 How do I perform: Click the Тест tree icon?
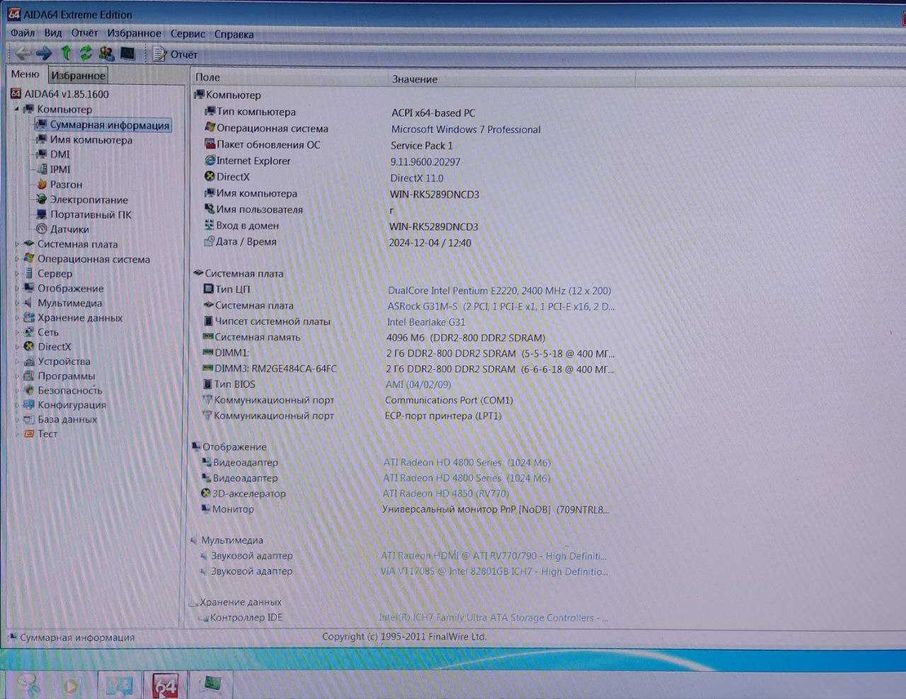[29, 433]
